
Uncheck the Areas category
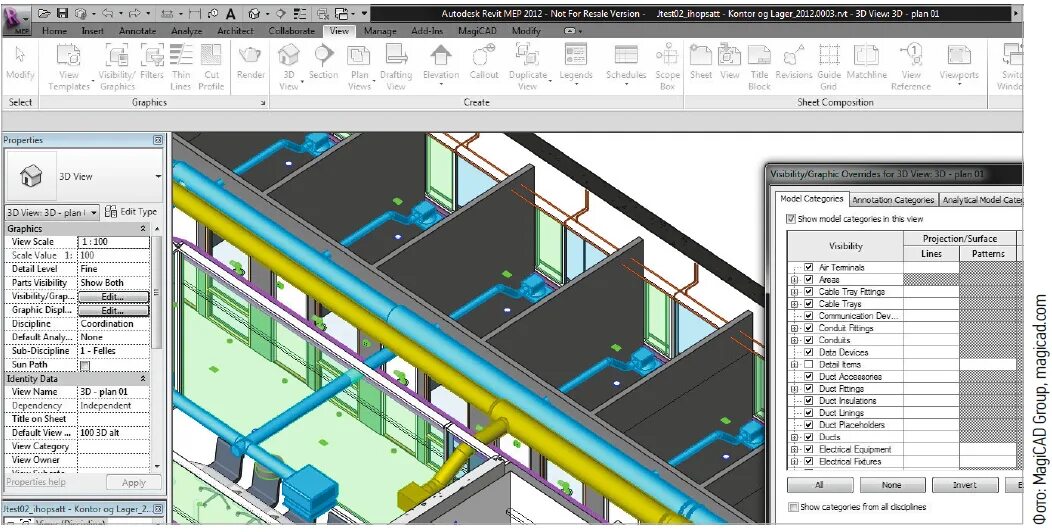808,279
